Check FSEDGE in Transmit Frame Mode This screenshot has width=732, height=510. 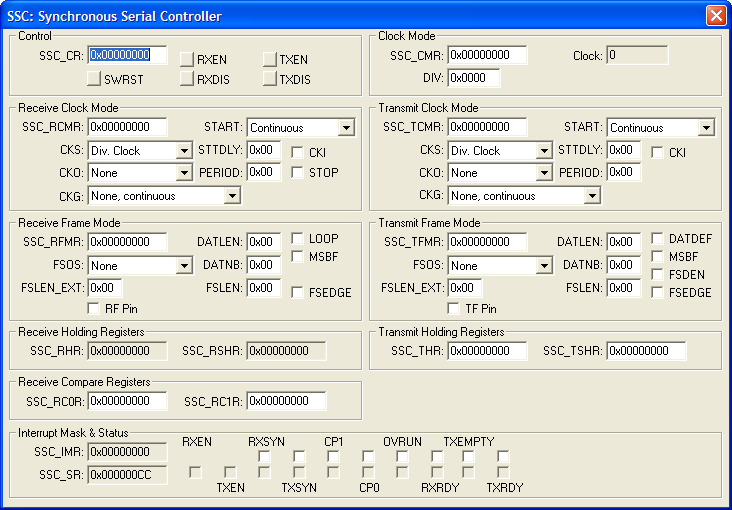pos(657,292)
